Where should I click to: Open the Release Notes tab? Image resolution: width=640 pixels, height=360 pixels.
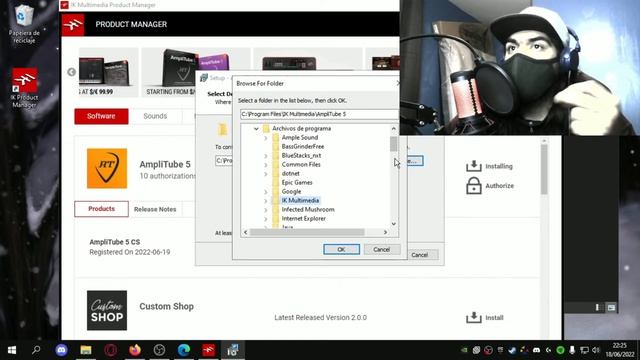155,209
